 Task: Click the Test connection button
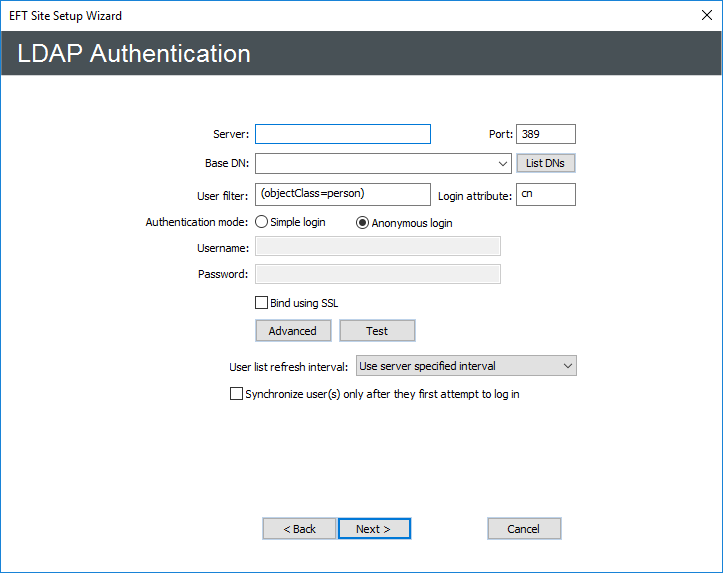click(377, 331)
